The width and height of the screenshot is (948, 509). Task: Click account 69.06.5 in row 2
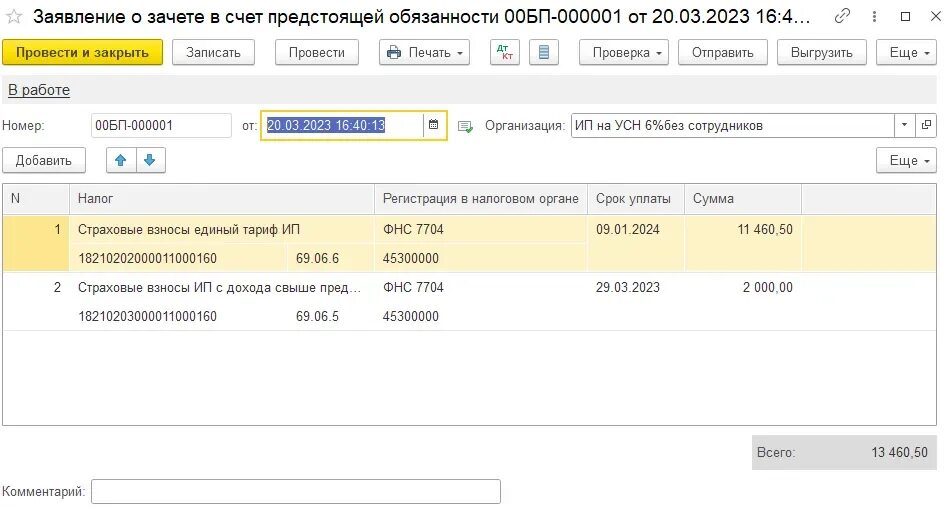[x=317, y=317]
